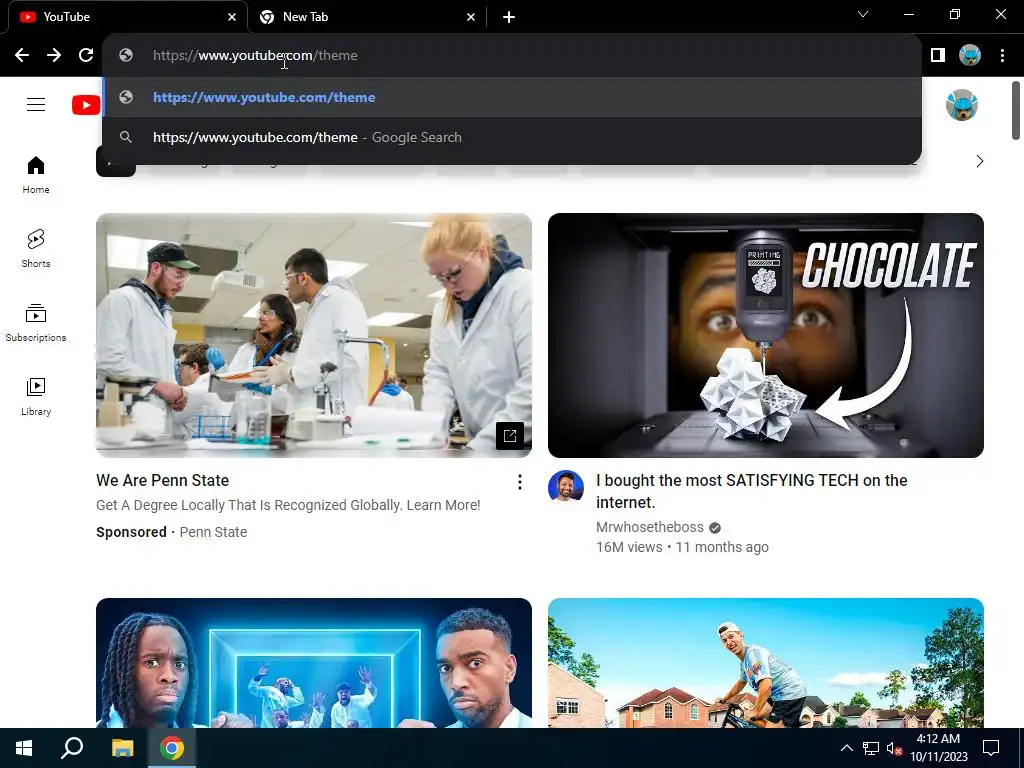This screenshot has height=768, width=1024.
Task: Open Shorts in the sidebar
Action: [36, 249]
